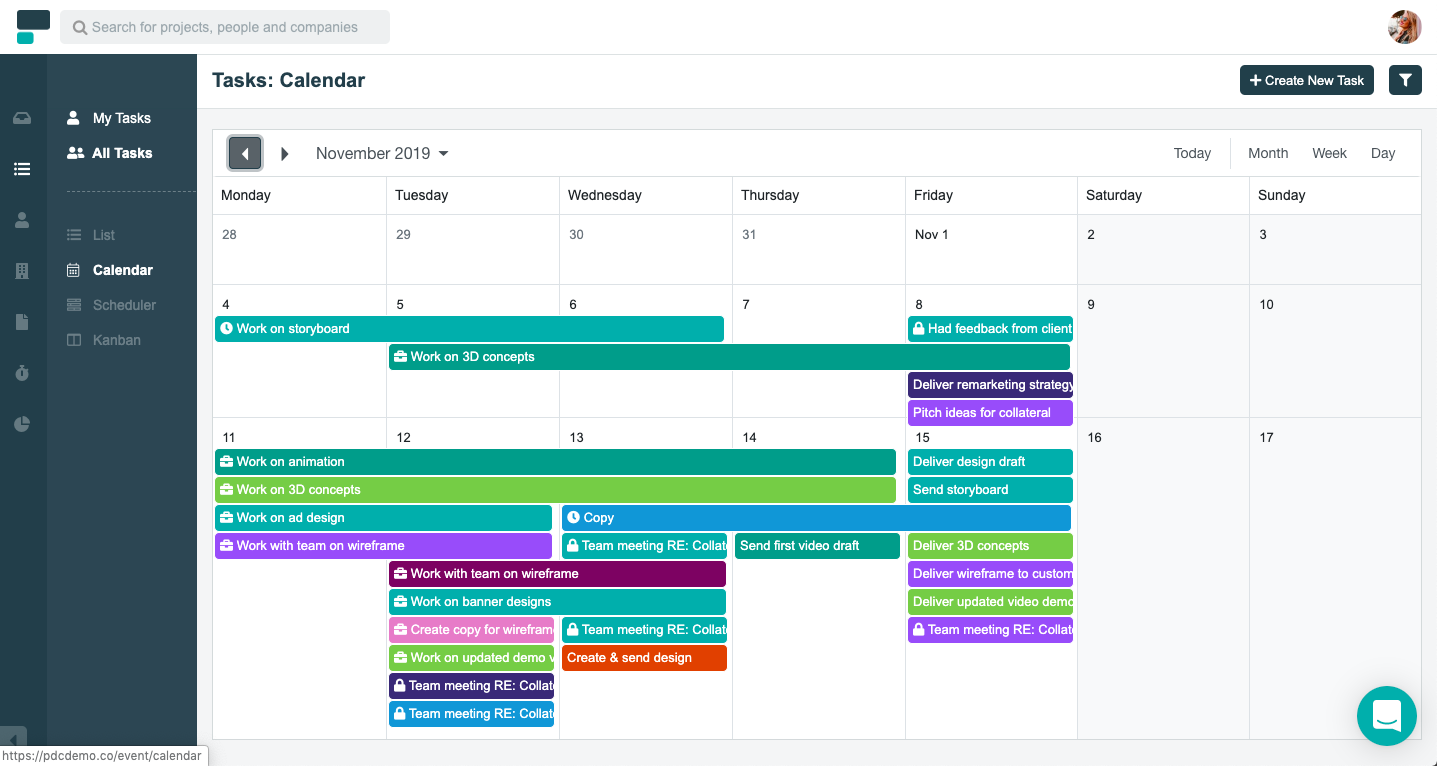Viewport: 1437px width, 766px height.
Task: Click the date number 16
Action: tap(1094, 438)
